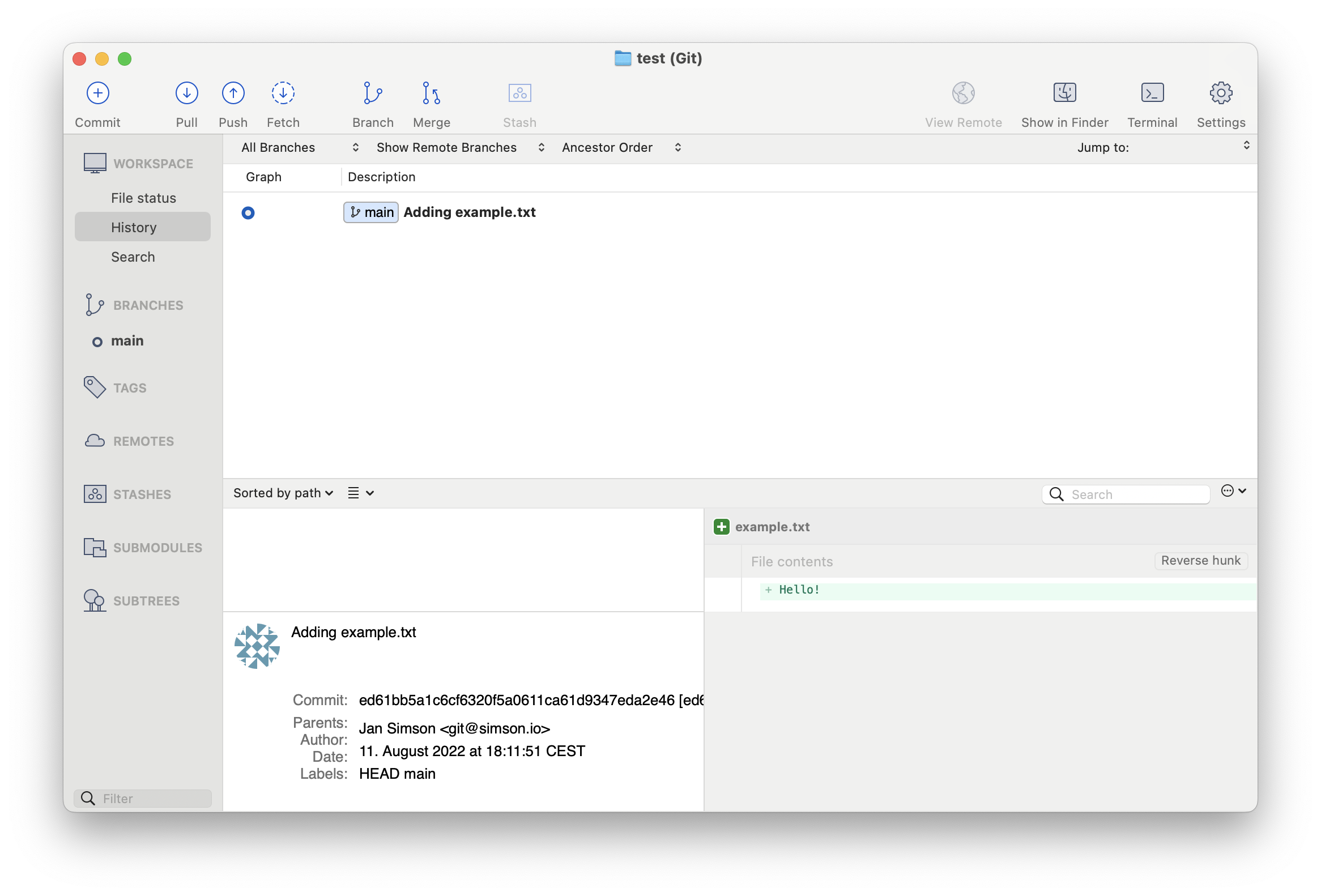Screen dimensions: 1321x896
Task: Click the Commit toolbar icon
Action: click(98, 93)
